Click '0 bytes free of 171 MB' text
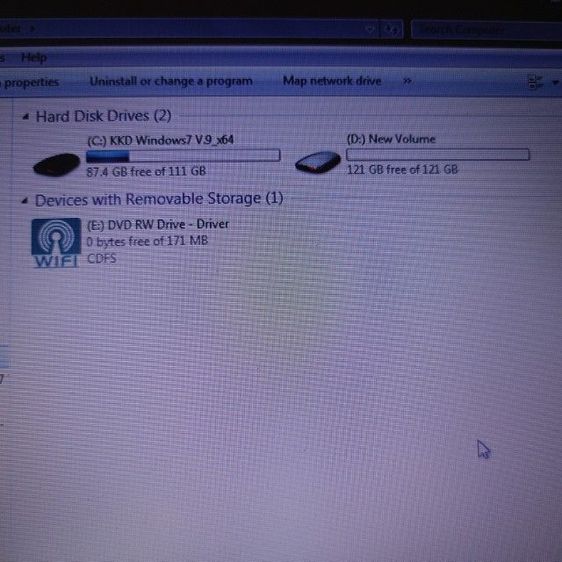Screen dimensions: 562x562 [147, 241]
